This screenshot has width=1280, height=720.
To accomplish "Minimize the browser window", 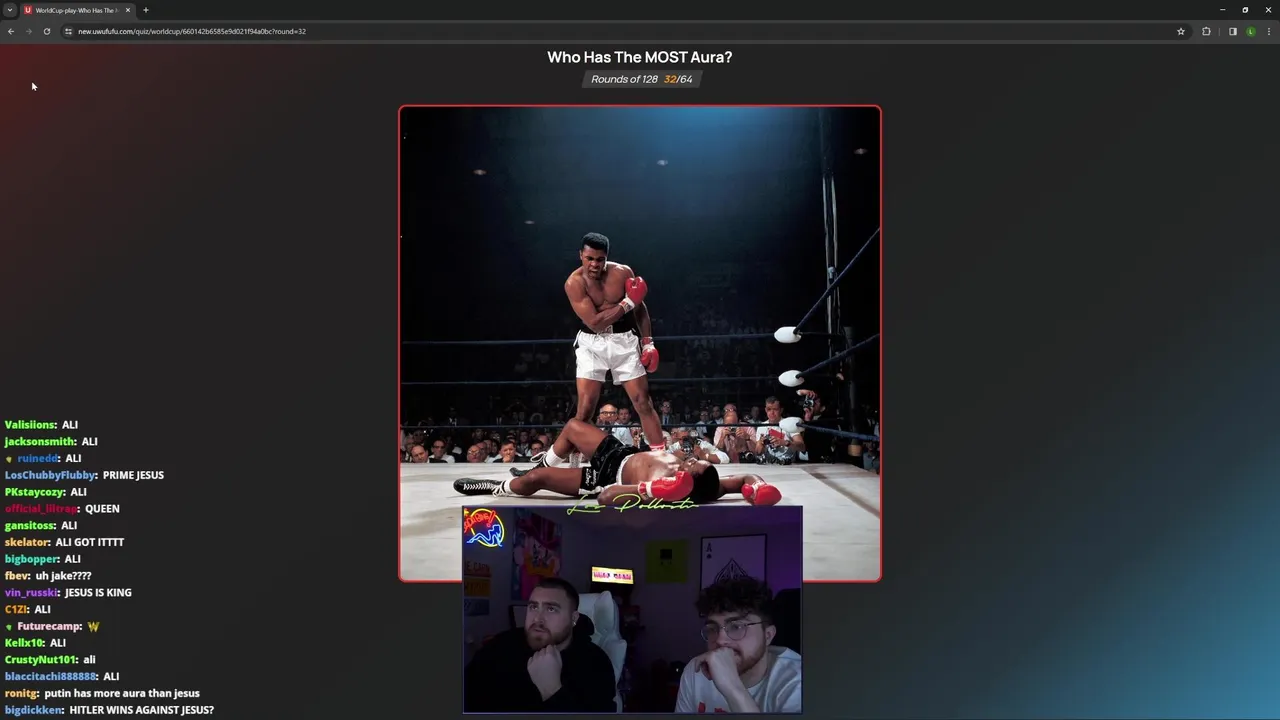I will click(x=1222, y=10).
